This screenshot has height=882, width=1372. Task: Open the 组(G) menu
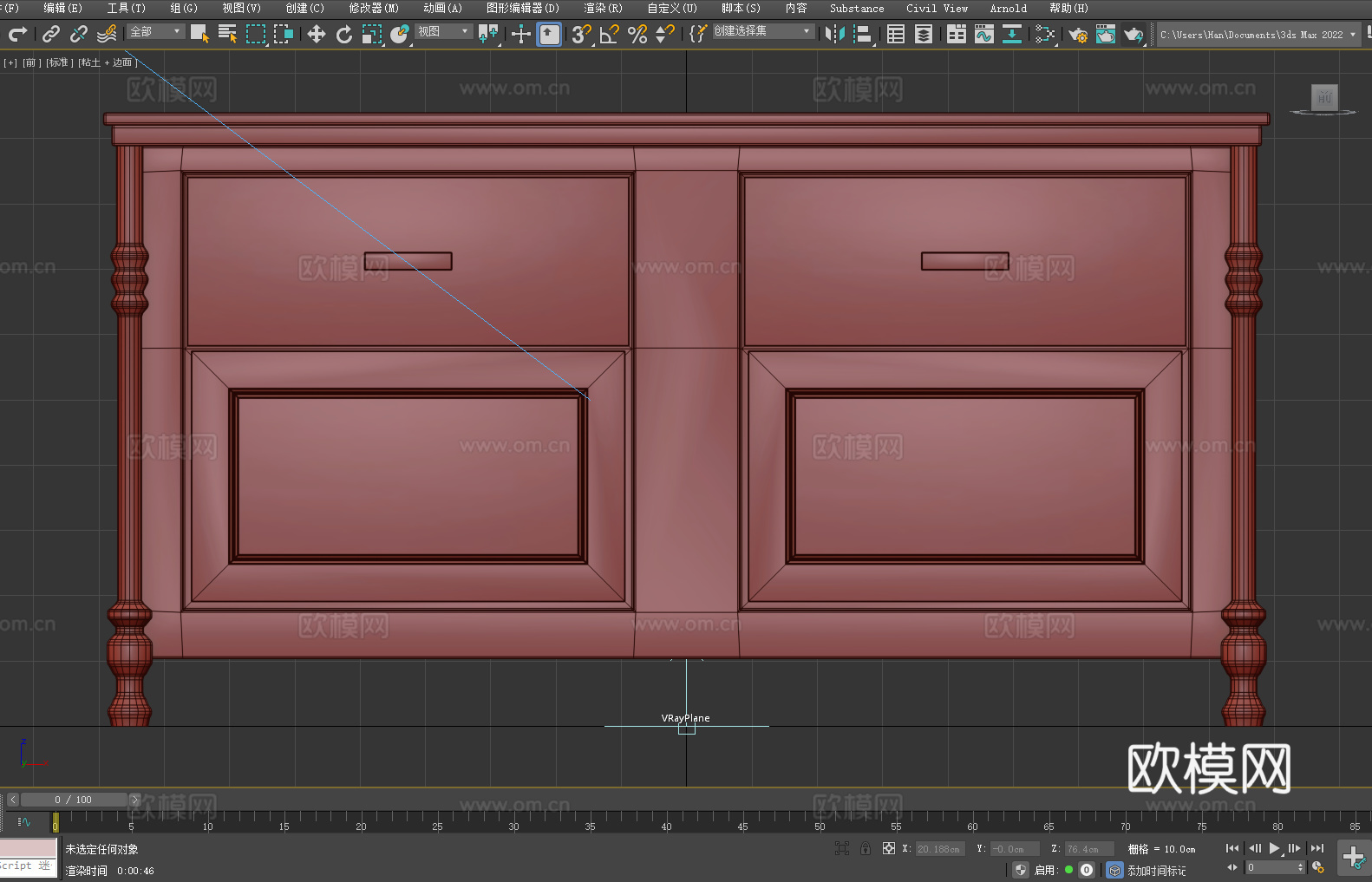184,8
